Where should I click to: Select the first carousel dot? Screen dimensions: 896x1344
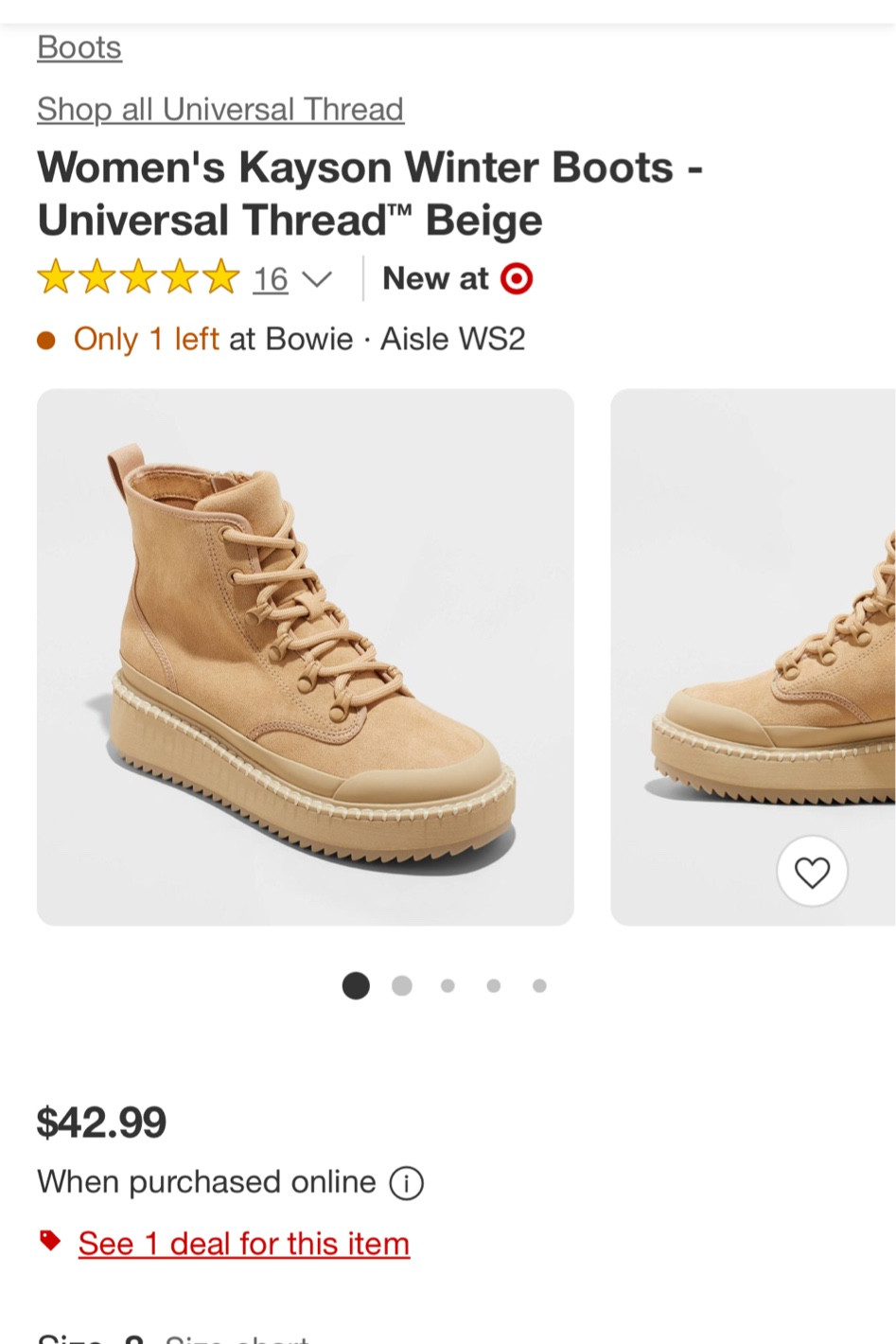356,985
